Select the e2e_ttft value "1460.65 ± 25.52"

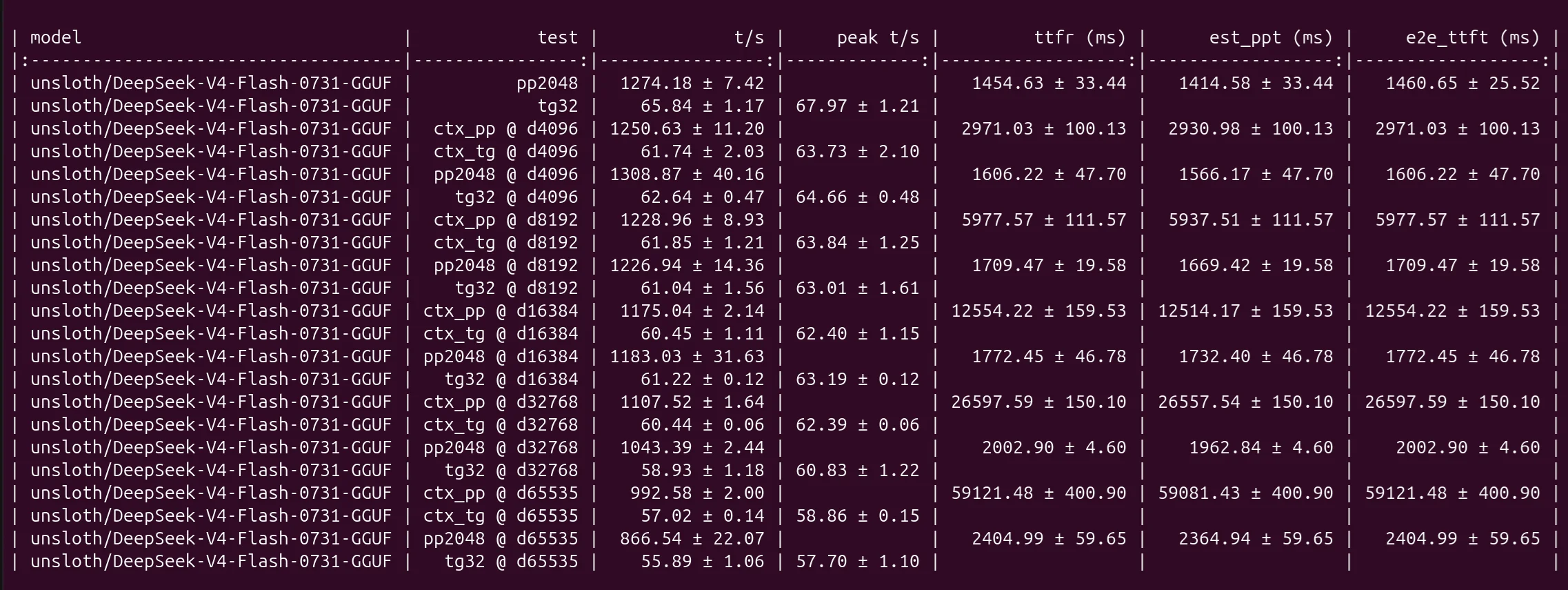pyautogui.click(x=1463, y=83)
